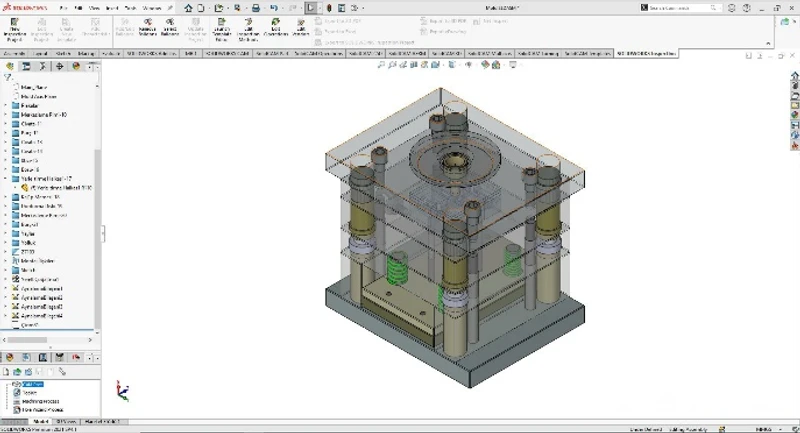
Task: Open the File menu
Action: 63,8
